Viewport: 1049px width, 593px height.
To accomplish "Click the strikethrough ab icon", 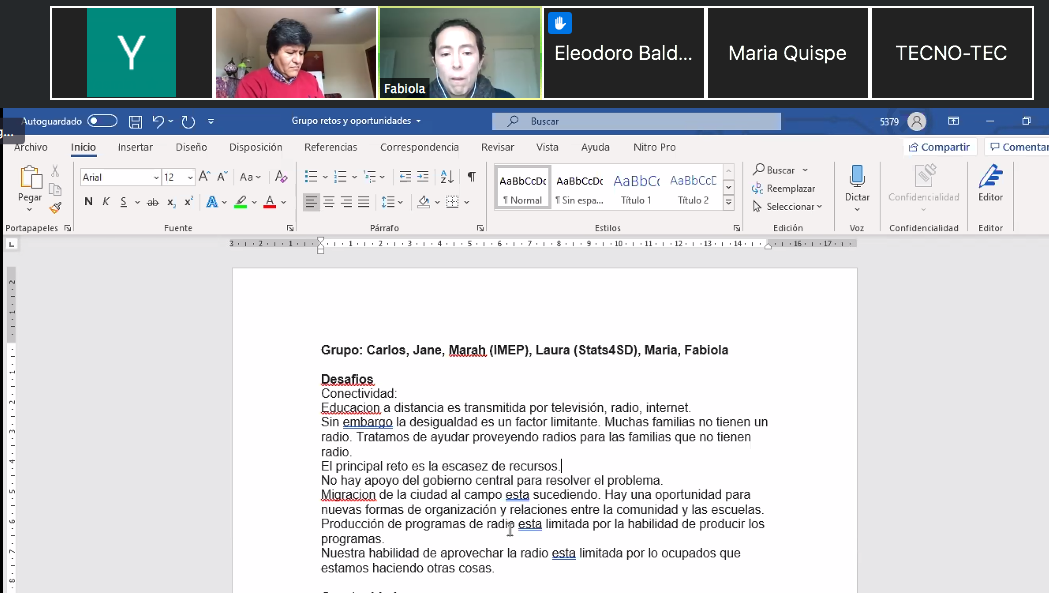I will 153,202.
